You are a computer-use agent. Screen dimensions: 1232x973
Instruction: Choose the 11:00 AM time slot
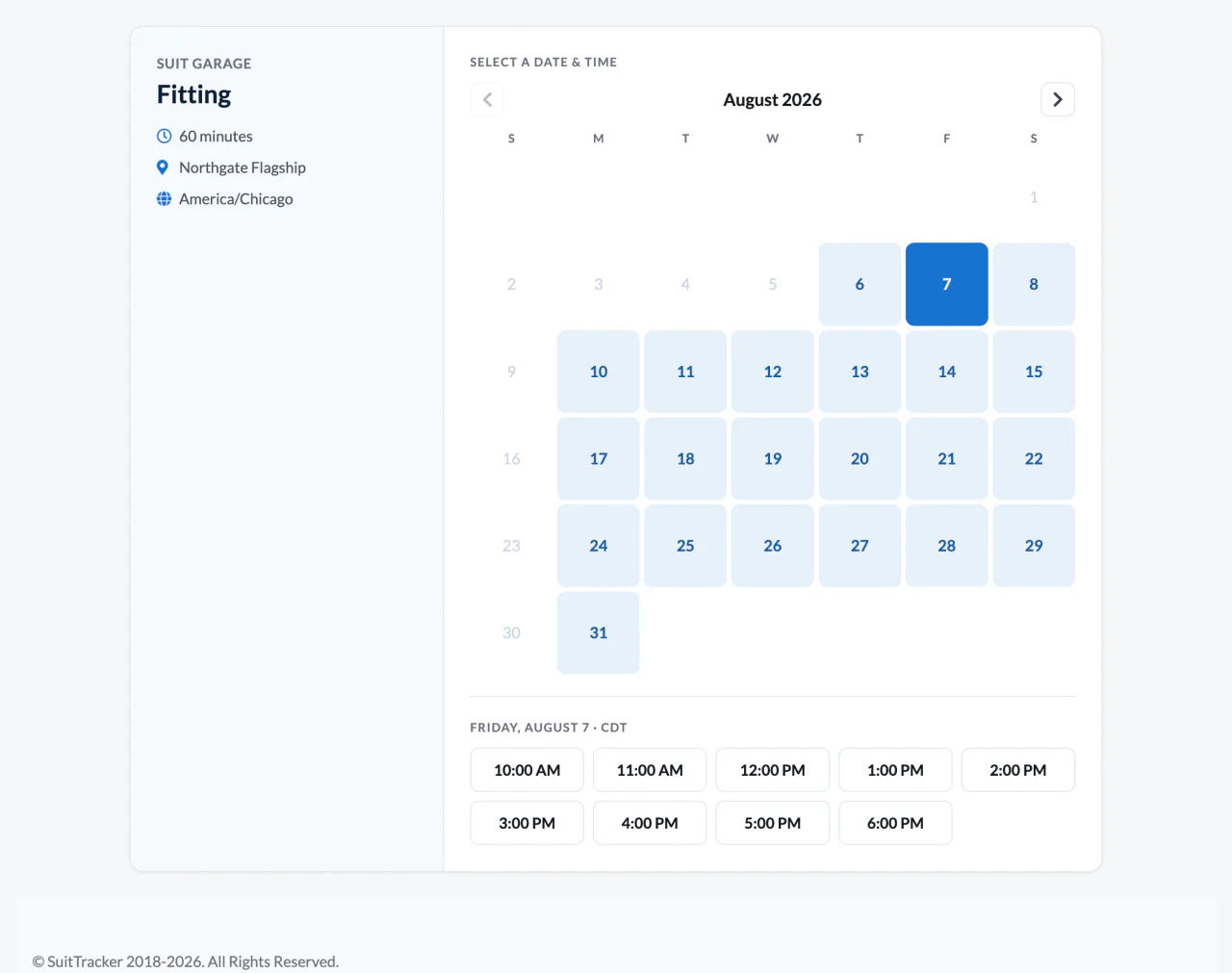coord(650,770)
